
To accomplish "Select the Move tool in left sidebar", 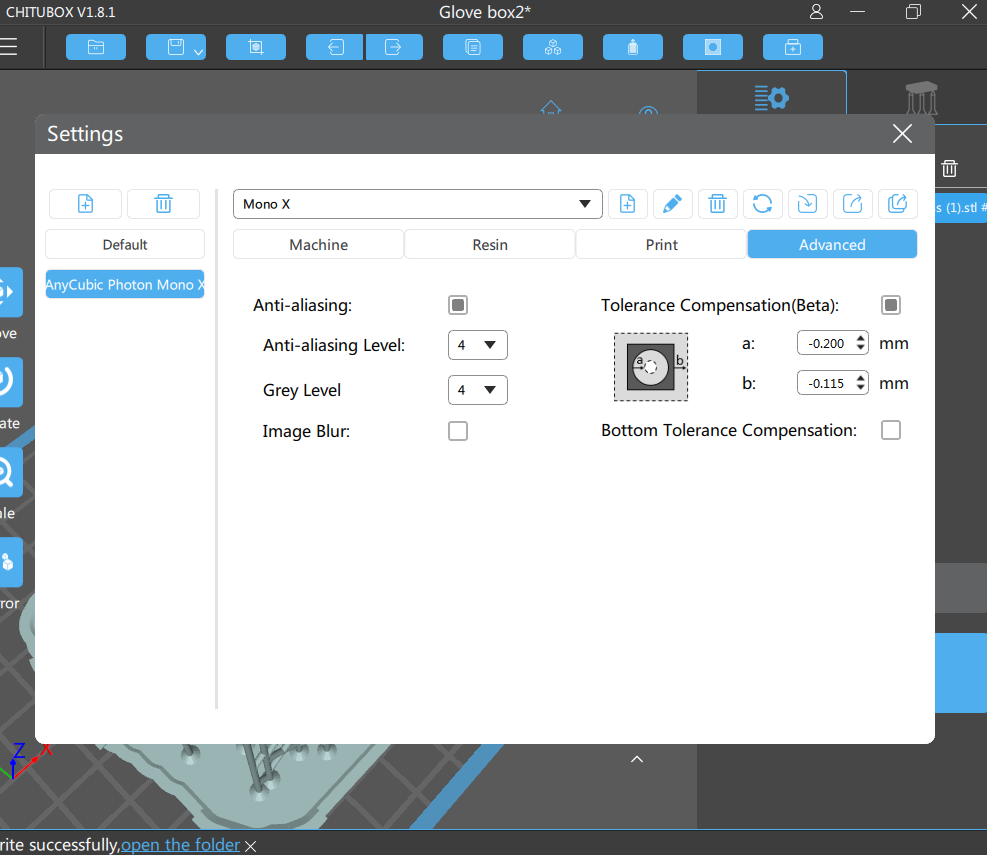I will (9, 292).
